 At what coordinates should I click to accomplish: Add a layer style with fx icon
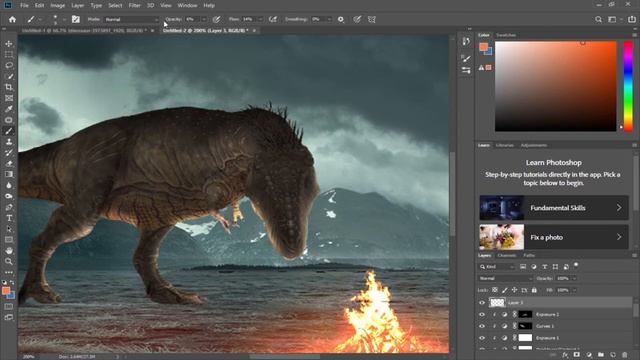565,355
